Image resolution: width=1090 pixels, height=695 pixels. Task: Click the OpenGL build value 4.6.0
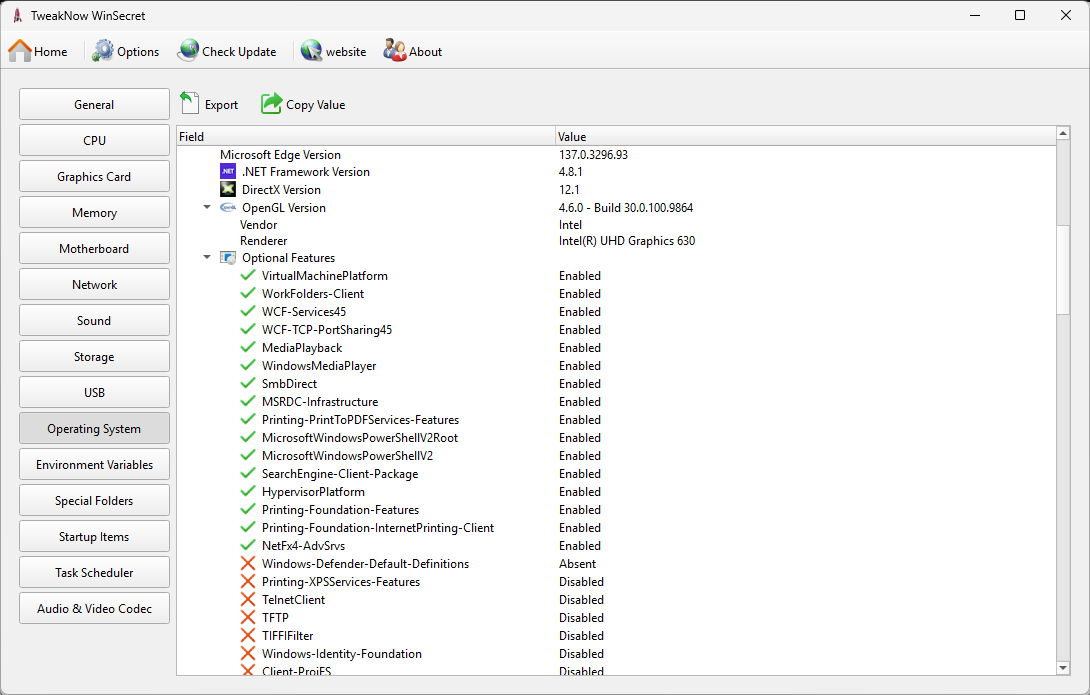(x=626, y=207)
